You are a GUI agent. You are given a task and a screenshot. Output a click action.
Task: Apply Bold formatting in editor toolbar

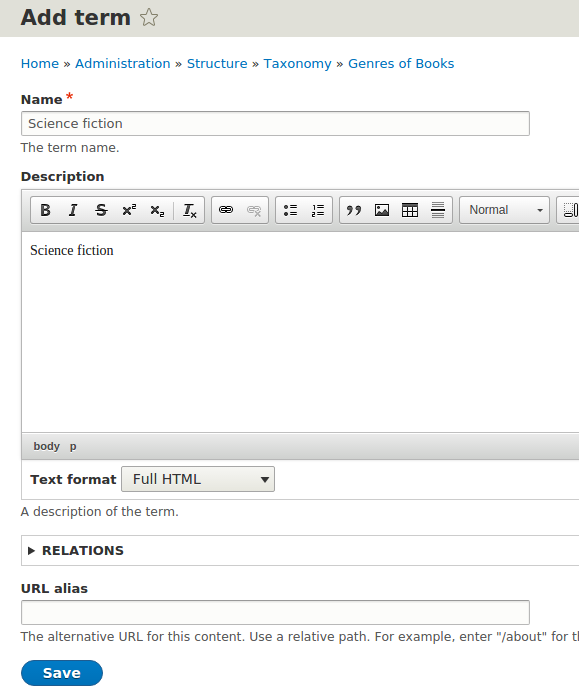(x=45, y=210)
